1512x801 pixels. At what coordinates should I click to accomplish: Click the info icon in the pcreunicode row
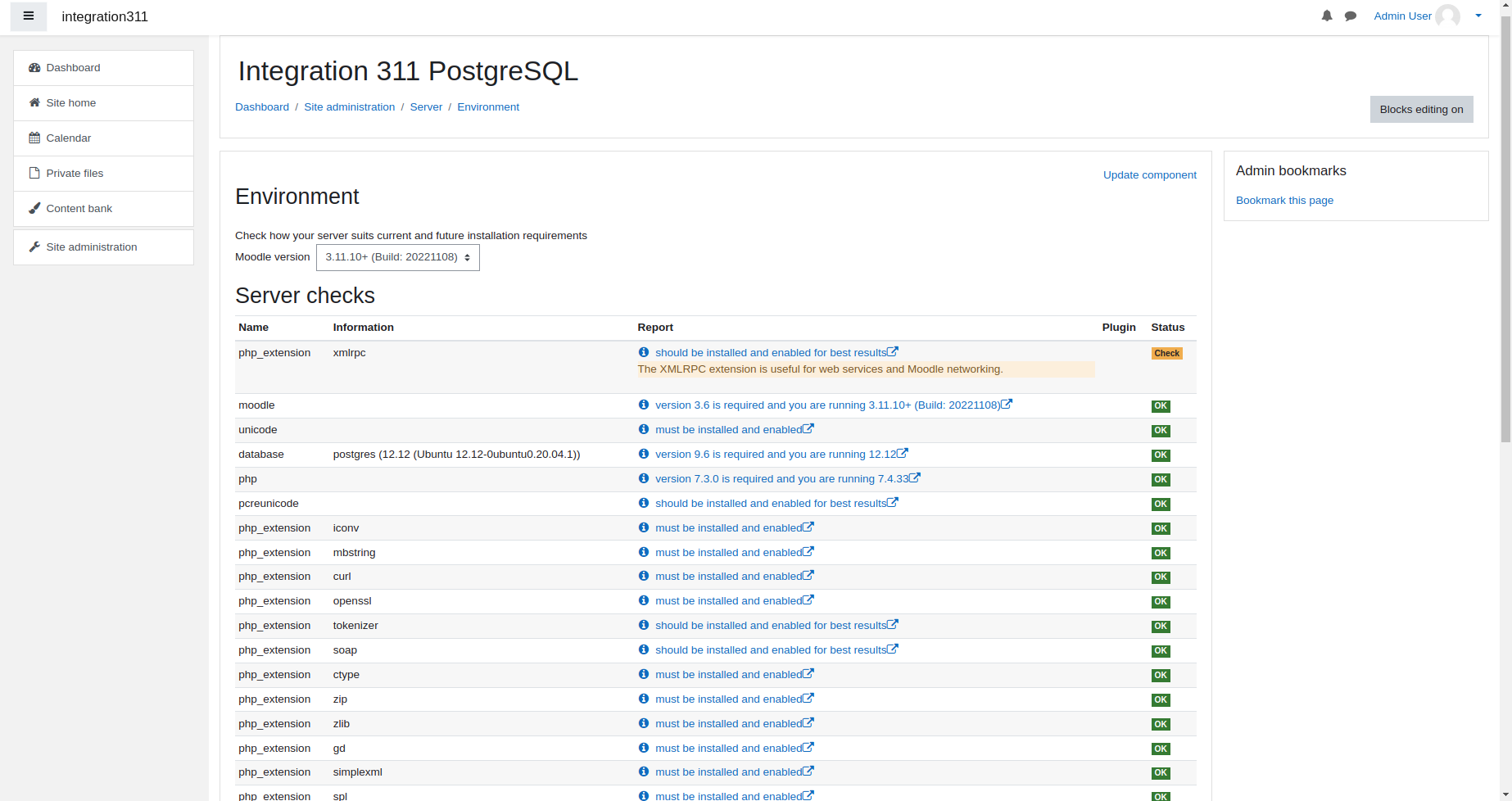click(x=644, y=503)
